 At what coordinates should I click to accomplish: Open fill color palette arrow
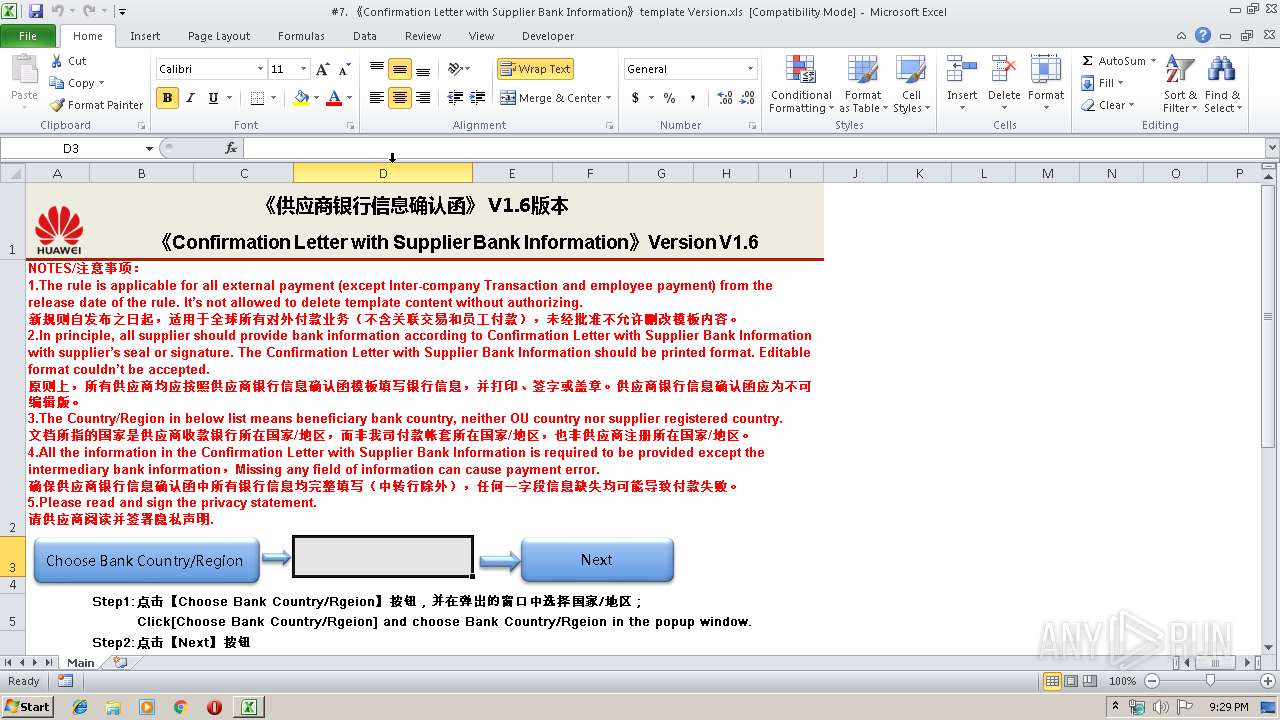pyautogui.click(x=316, y=98)
